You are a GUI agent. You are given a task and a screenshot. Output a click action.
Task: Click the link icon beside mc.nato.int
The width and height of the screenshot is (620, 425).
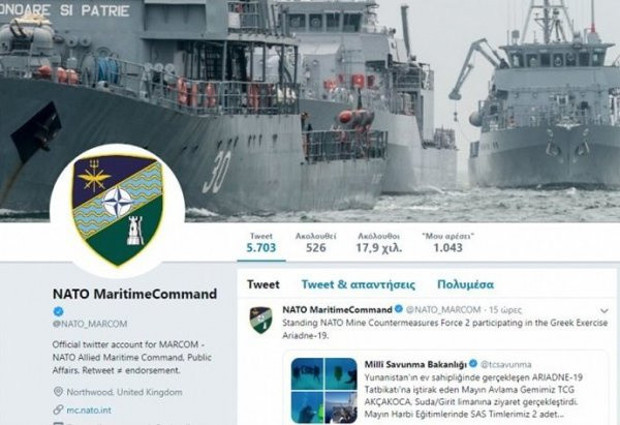(x=58, y=410)
